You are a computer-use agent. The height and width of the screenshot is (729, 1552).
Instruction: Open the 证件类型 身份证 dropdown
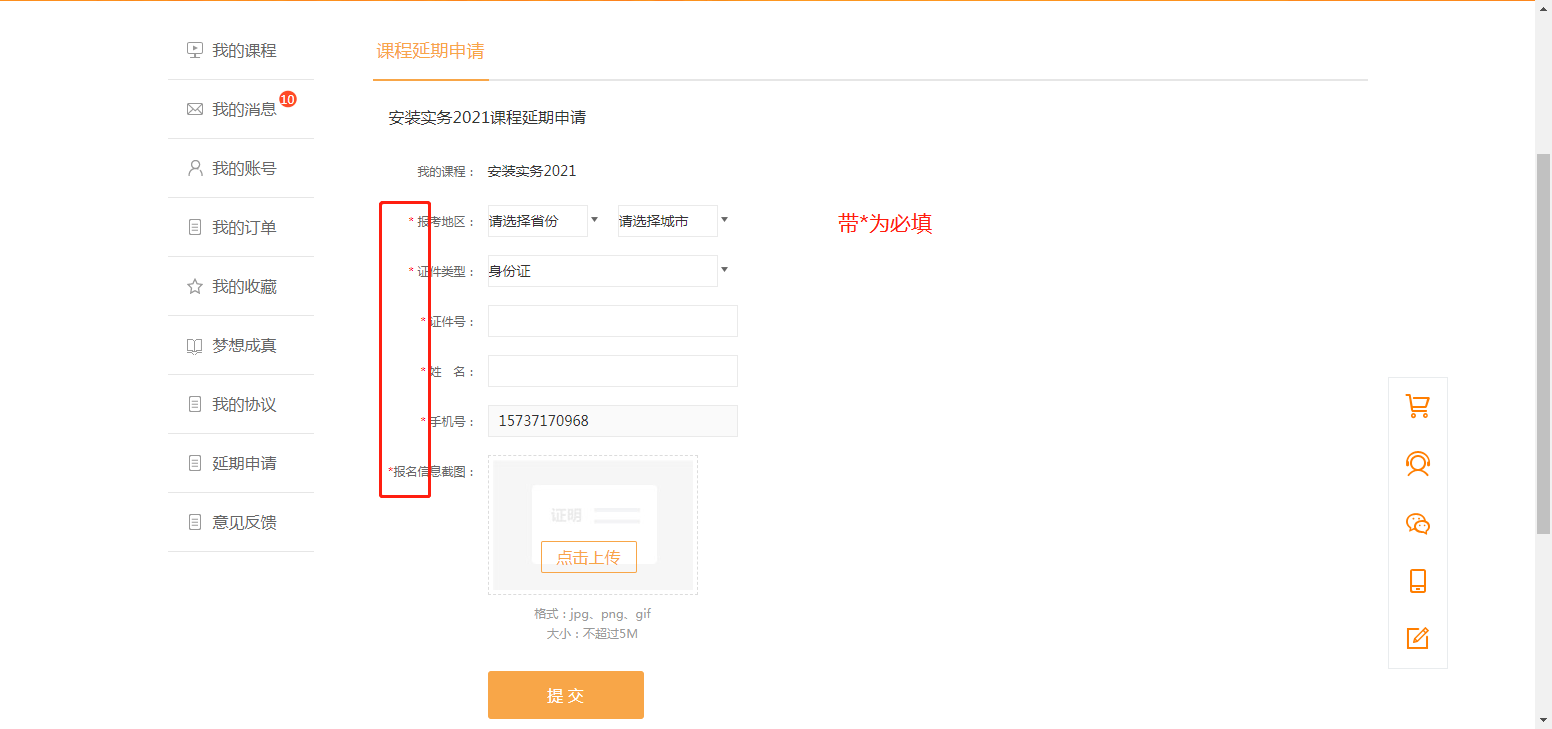[x=607, y=271]
